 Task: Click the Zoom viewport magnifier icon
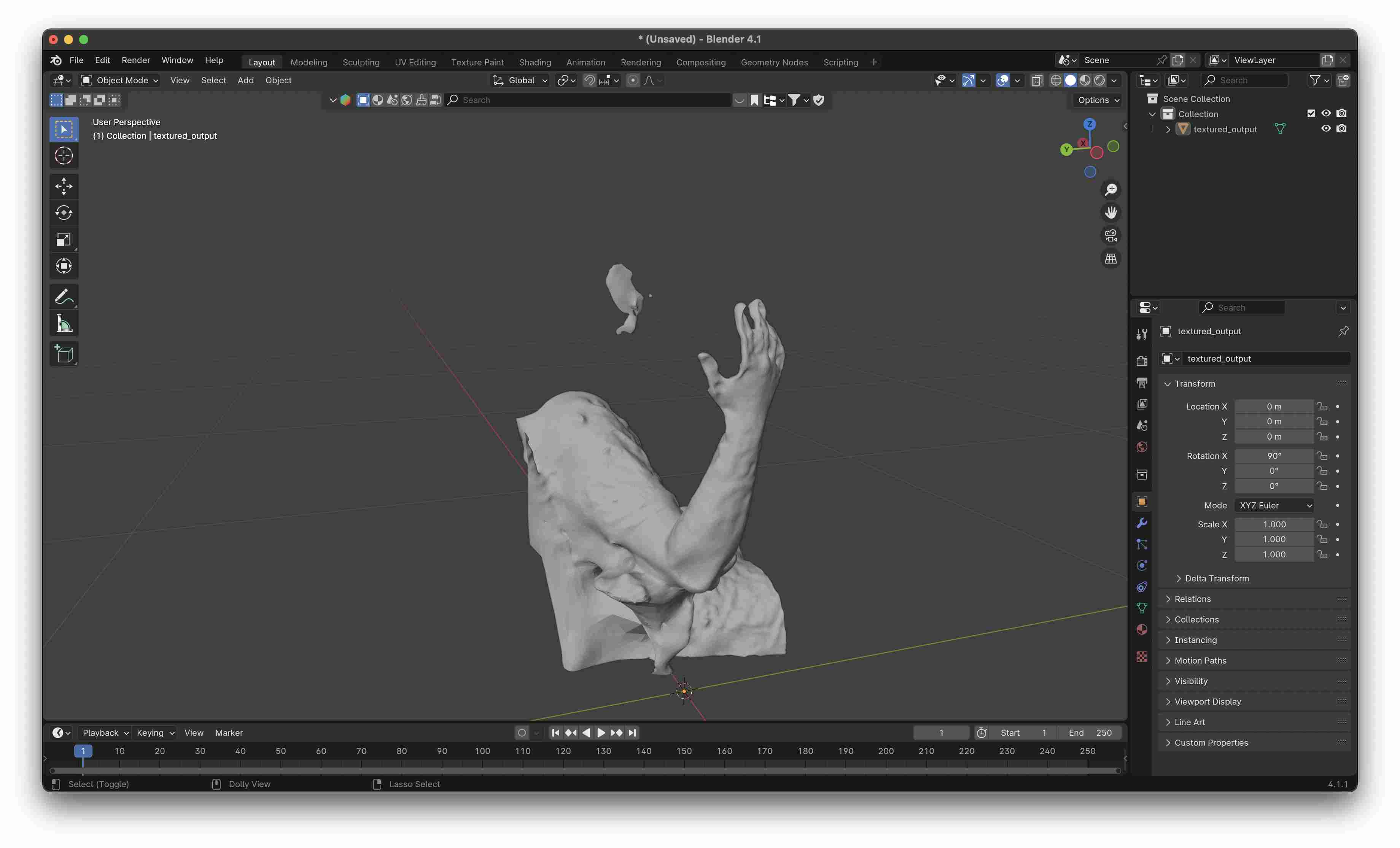(x=1111, y=190)
